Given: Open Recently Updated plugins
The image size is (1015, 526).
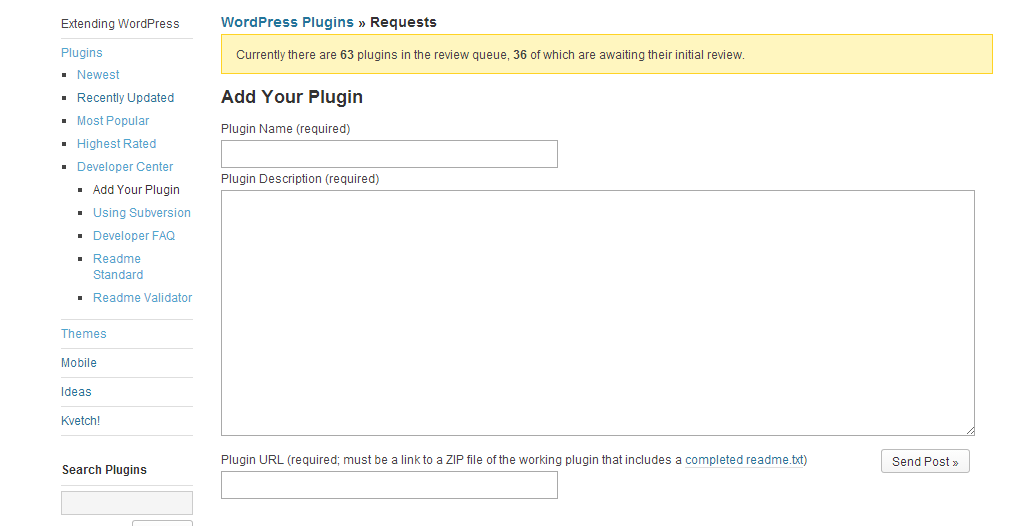Looking at the screenshot, I should click(125, 98).
